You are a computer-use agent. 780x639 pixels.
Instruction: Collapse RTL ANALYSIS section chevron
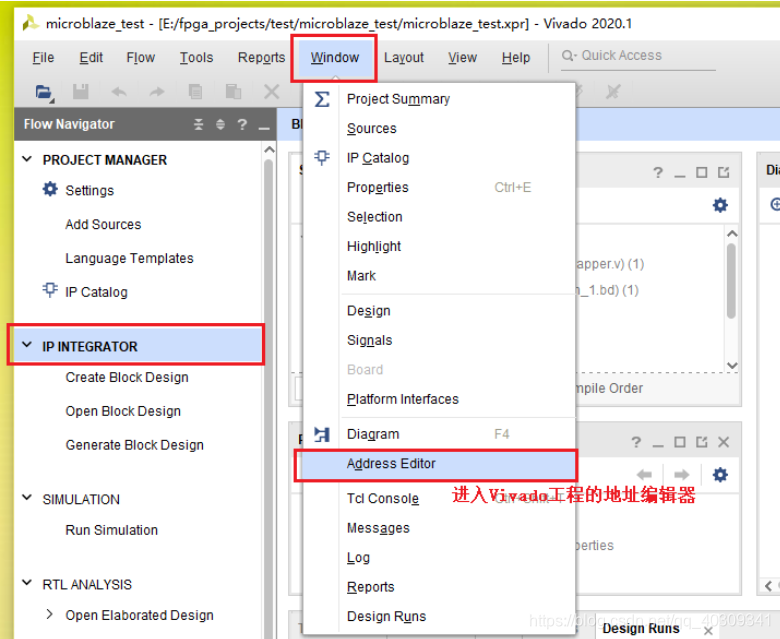point(27,582)
